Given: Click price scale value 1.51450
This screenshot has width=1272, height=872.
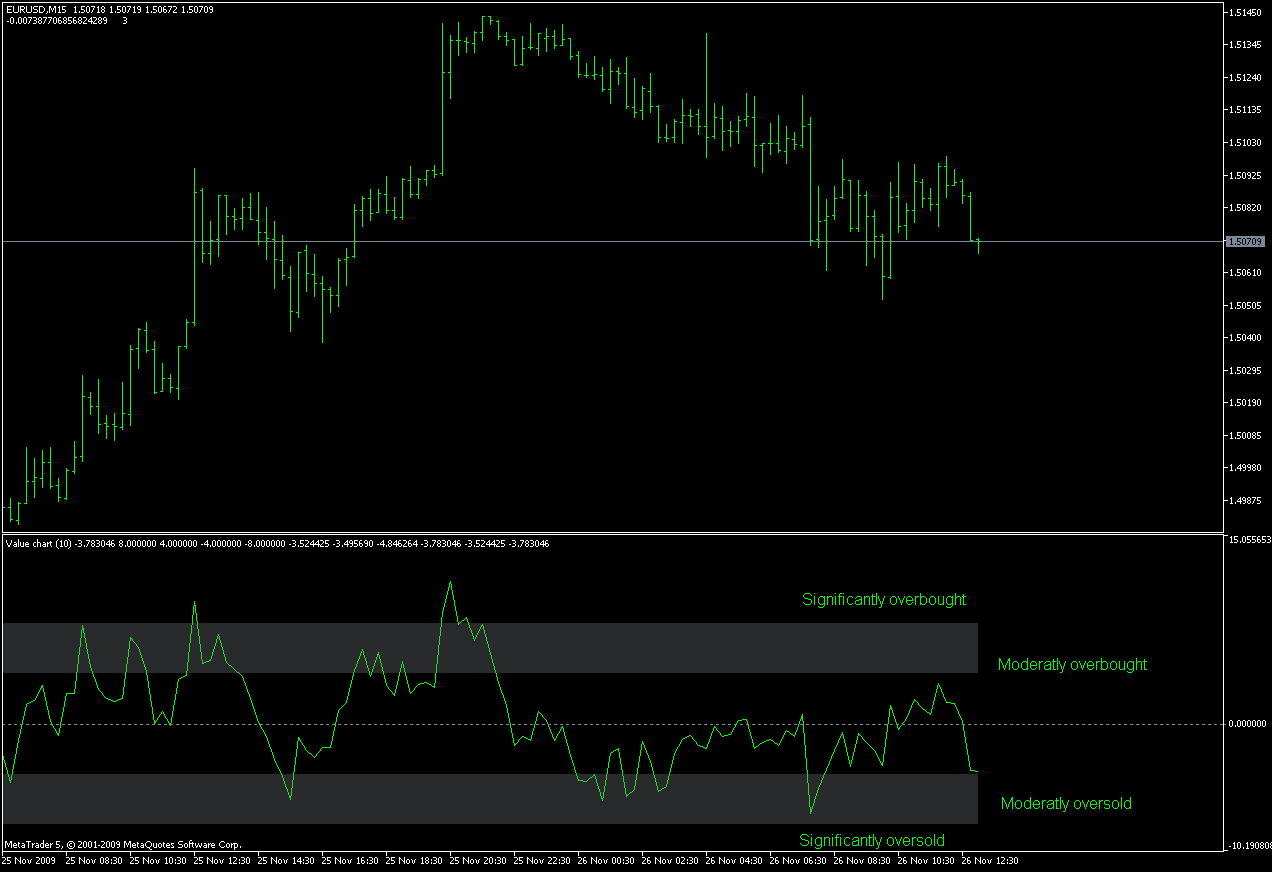Looking at the screenshot, I should coord(1246,13).
